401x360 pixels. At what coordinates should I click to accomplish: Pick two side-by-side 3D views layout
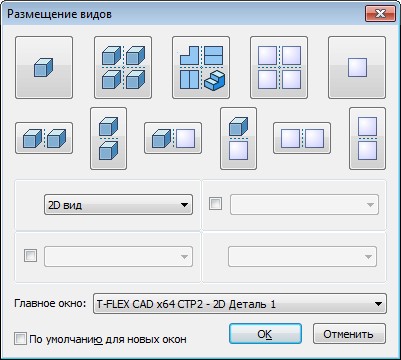tap(44, 138)
